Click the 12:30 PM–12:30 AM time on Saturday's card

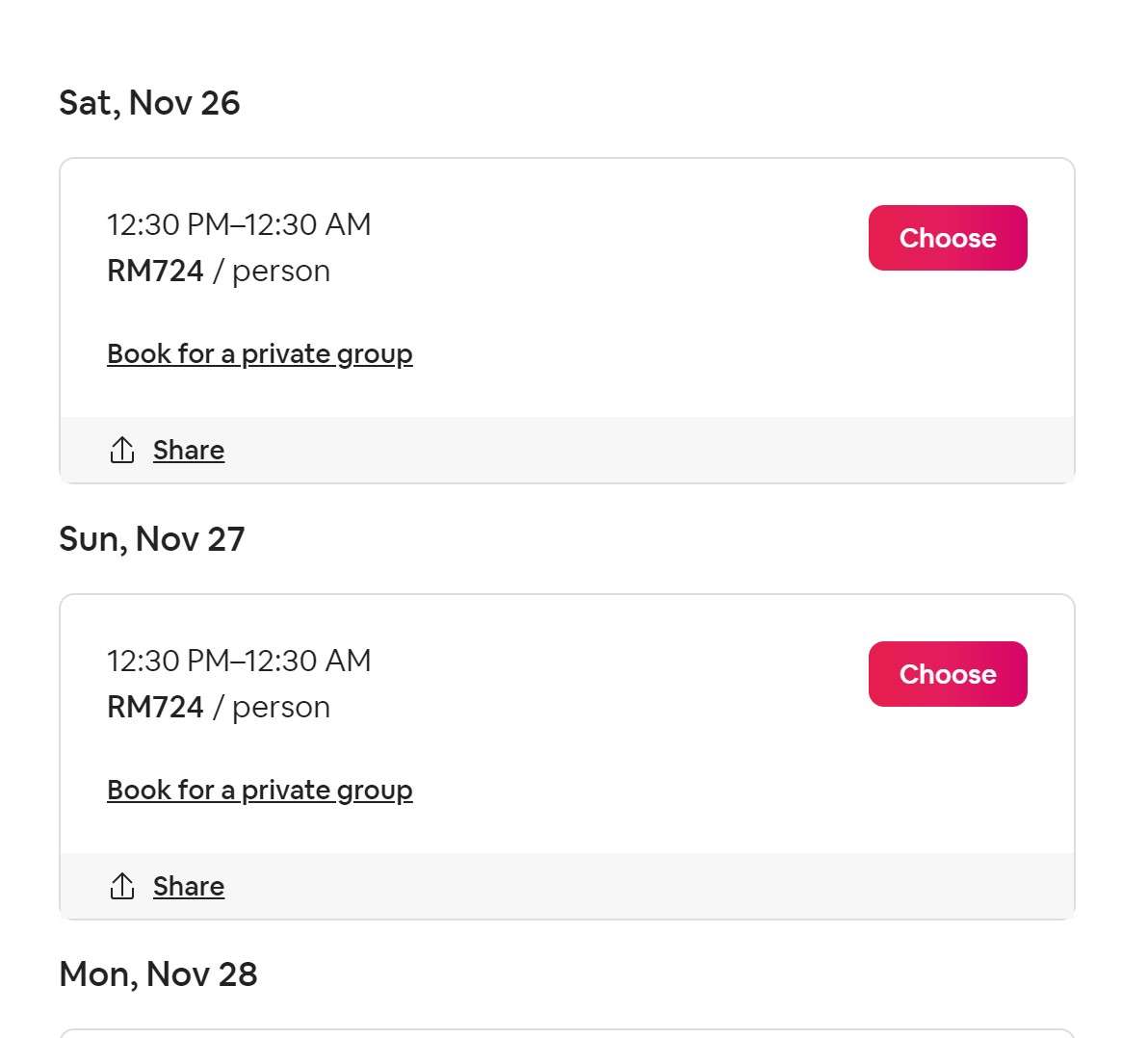(240, 224)
